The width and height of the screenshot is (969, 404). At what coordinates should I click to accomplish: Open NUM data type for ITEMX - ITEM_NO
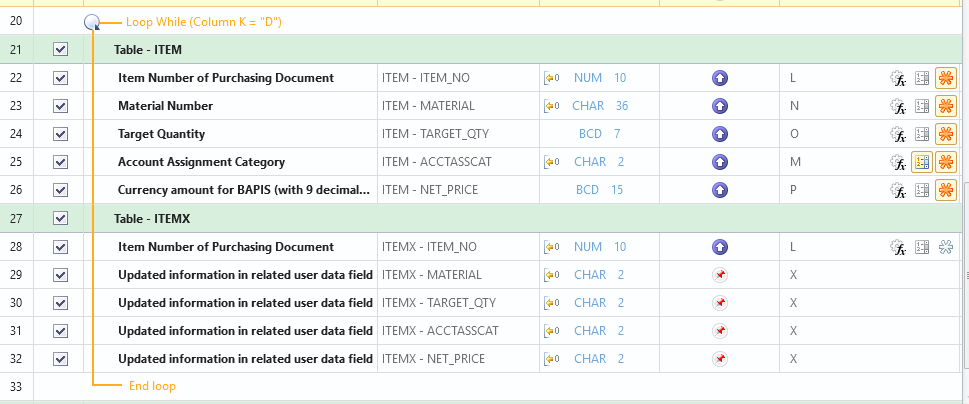[x=588, y=246]
